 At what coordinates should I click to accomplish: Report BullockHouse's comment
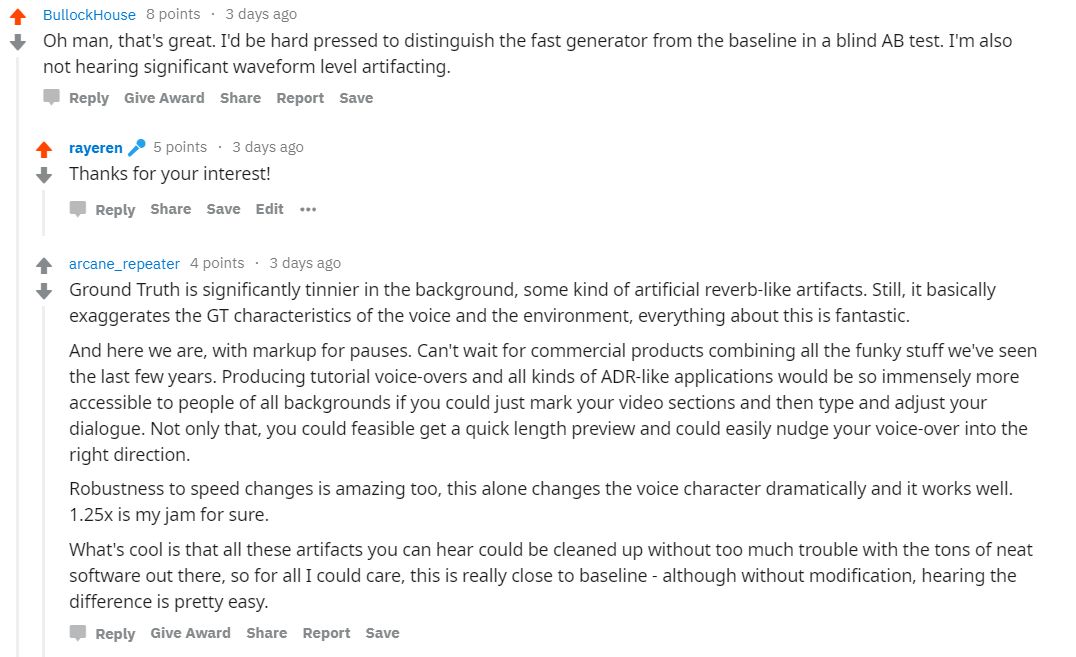pos(300,98)
